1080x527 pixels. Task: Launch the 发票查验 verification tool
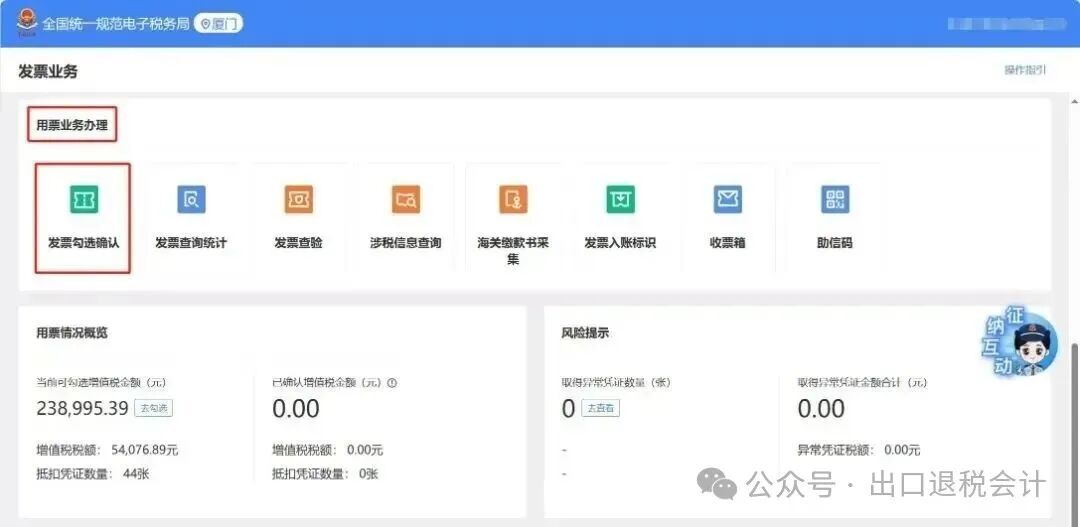click(298, 200)
